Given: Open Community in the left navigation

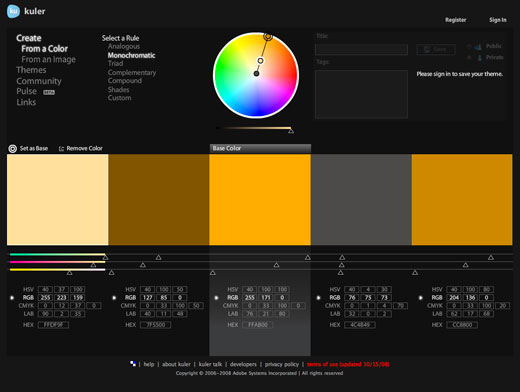Looking at the screenshot, I should coord(39,81).
